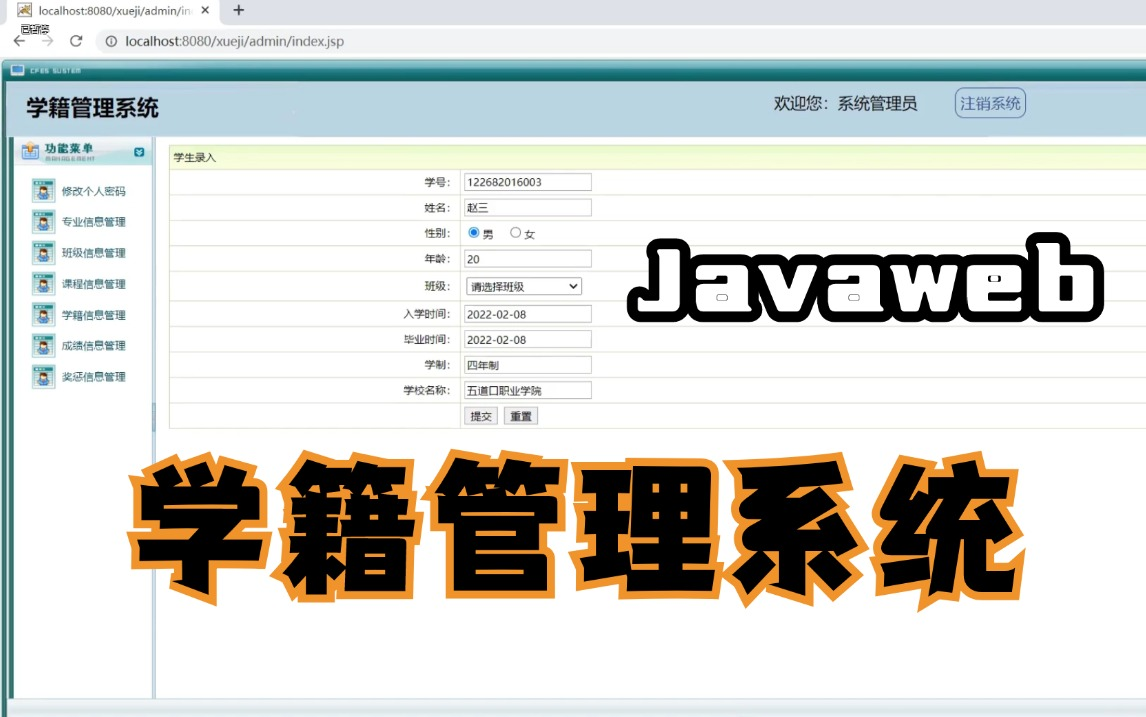Choose the 女 gender radio button
The image size is (1146, 717).
point(513,233)
